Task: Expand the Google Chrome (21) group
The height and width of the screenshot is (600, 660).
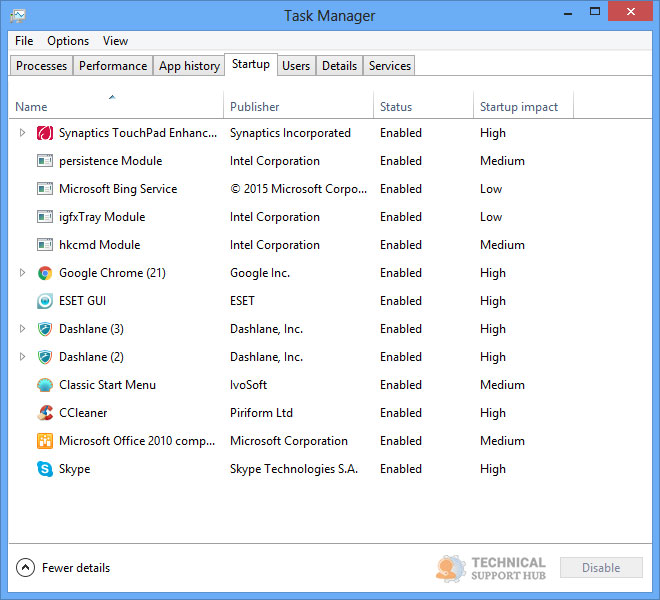Action: 23,273
